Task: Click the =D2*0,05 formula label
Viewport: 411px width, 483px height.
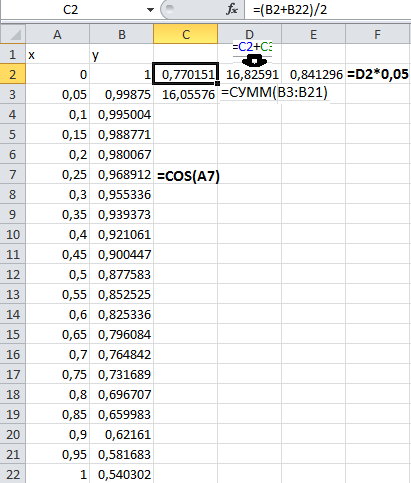Action: pyautogui.click(x=378, y=74)
